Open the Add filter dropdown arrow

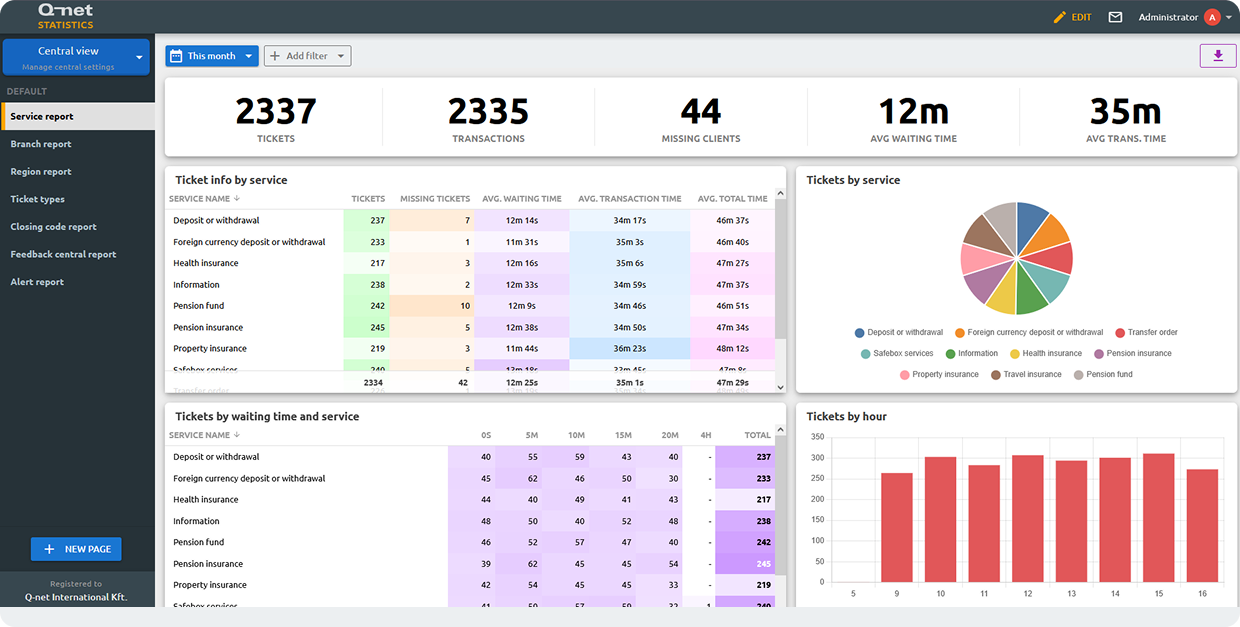click(x=340, y=56)
